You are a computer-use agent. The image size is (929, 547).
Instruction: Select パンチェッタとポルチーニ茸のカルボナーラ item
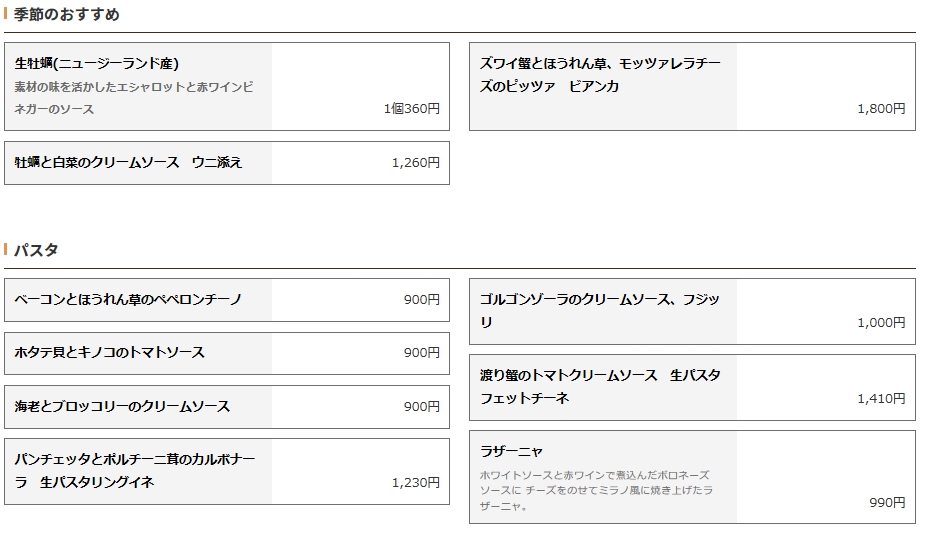(227, 472)
